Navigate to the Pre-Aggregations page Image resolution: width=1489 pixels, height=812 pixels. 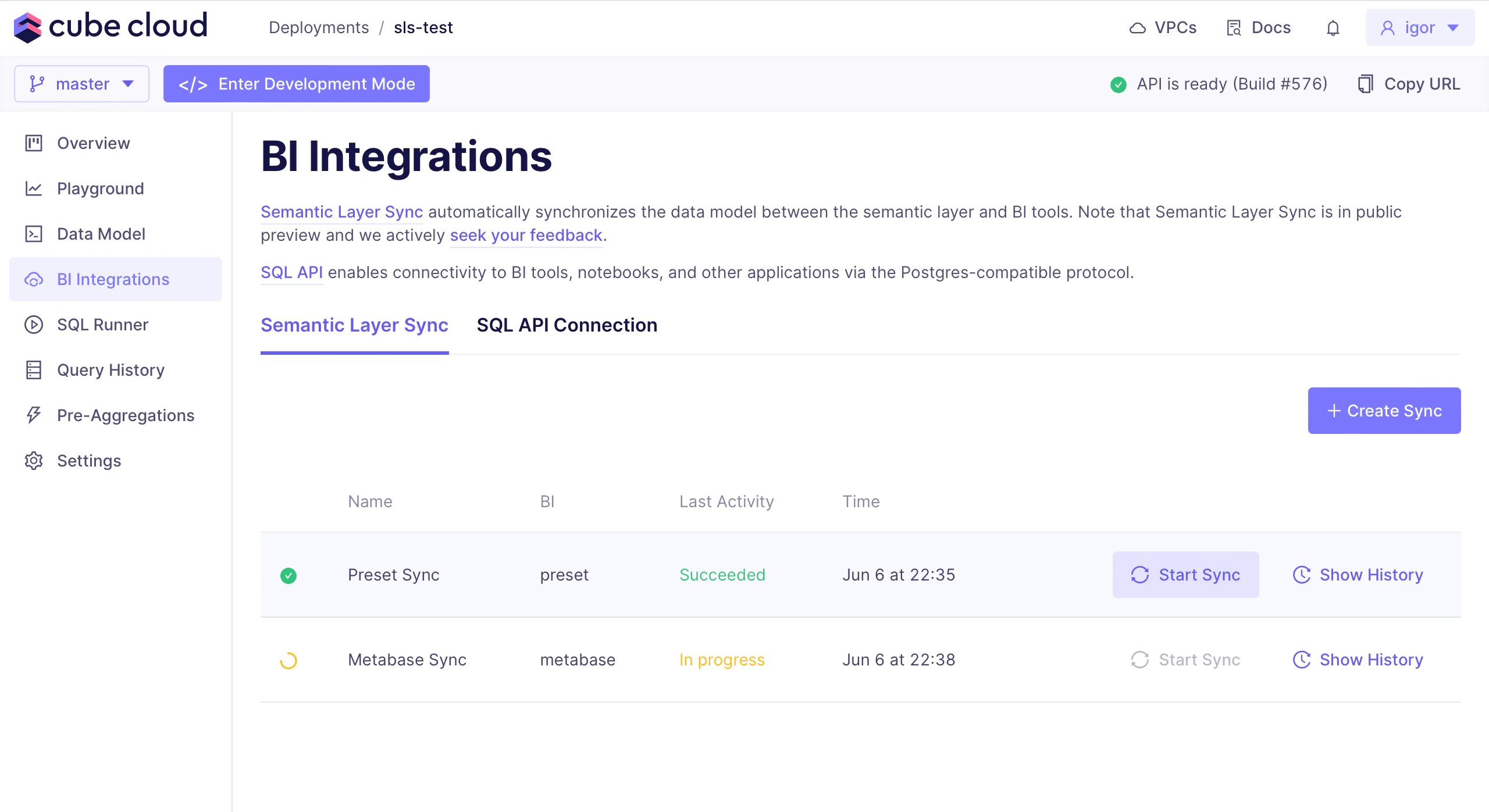click(125, 415)
